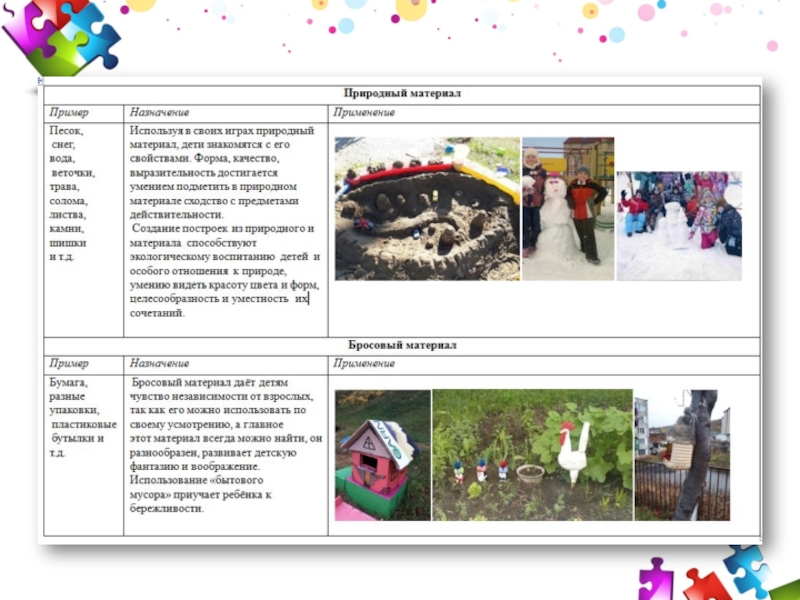The height and width of the screenshot is (600, 800).
Task: Click paragraph starting 'Бросовый материал даёт детям'
Action: point(224,445)
